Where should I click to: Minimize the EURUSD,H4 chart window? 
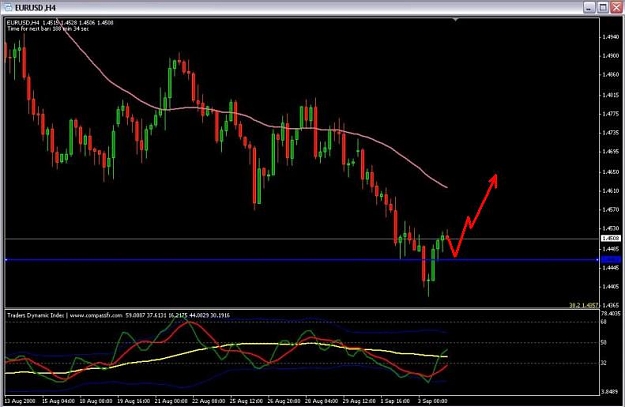(x=589, y=7)
